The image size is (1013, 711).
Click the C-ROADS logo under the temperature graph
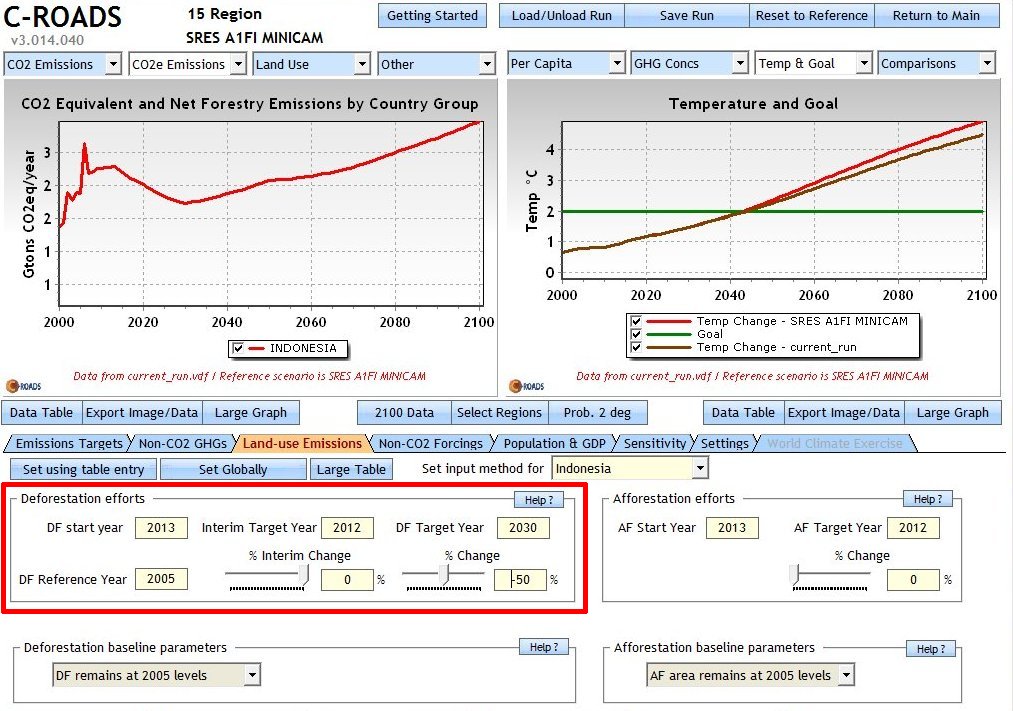coord(527,386)
